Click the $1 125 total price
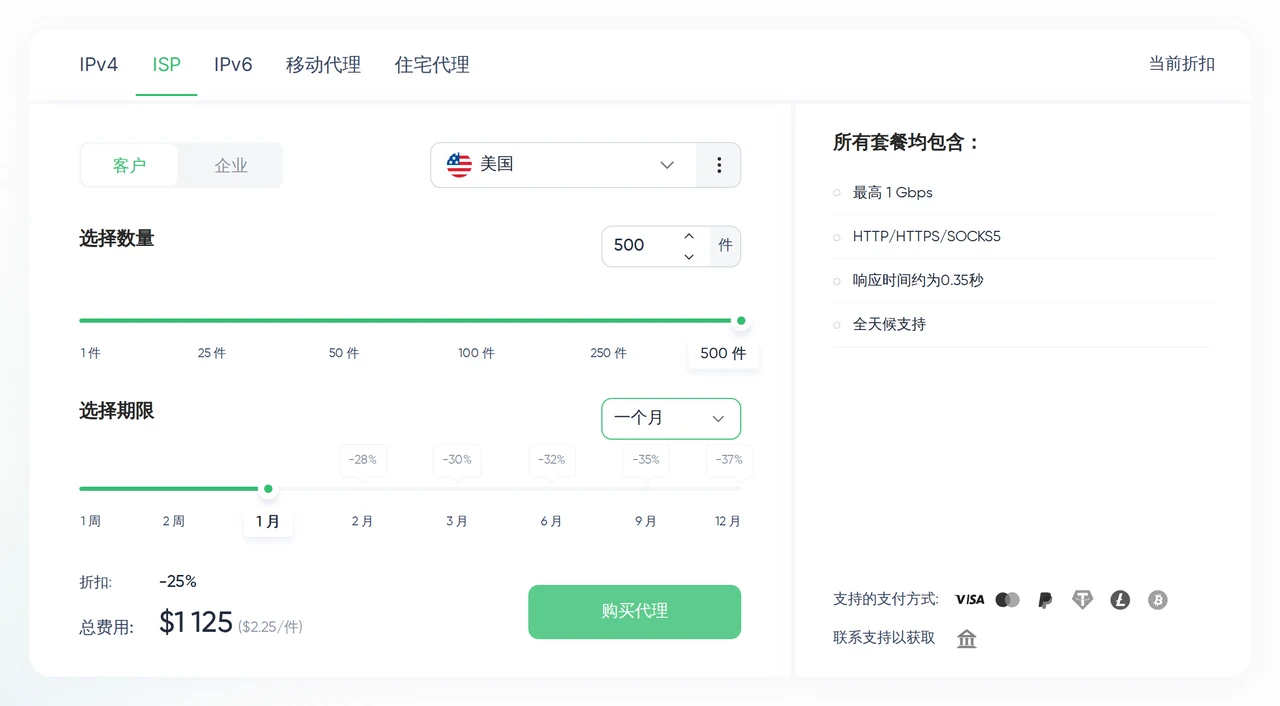This screenshot has width=1280, height=706. pyautogui.click(x=196, y=623)
